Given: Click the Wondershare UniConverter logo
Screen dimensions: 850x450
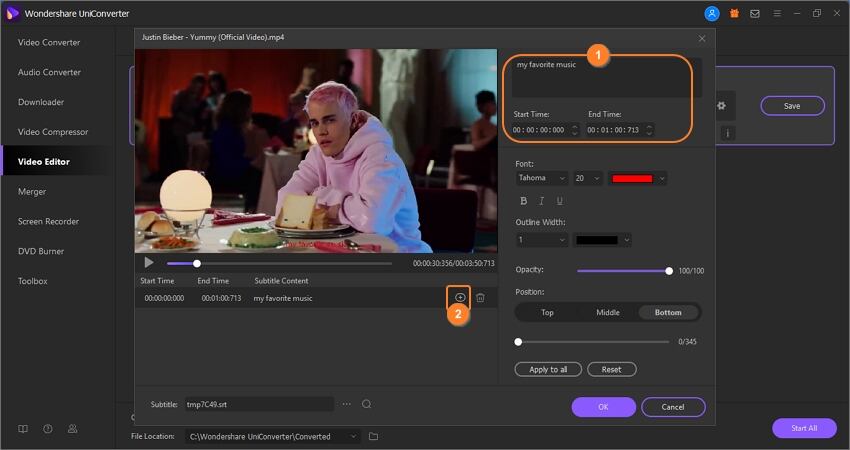Looking at the screenshot, I should point(12,13).
